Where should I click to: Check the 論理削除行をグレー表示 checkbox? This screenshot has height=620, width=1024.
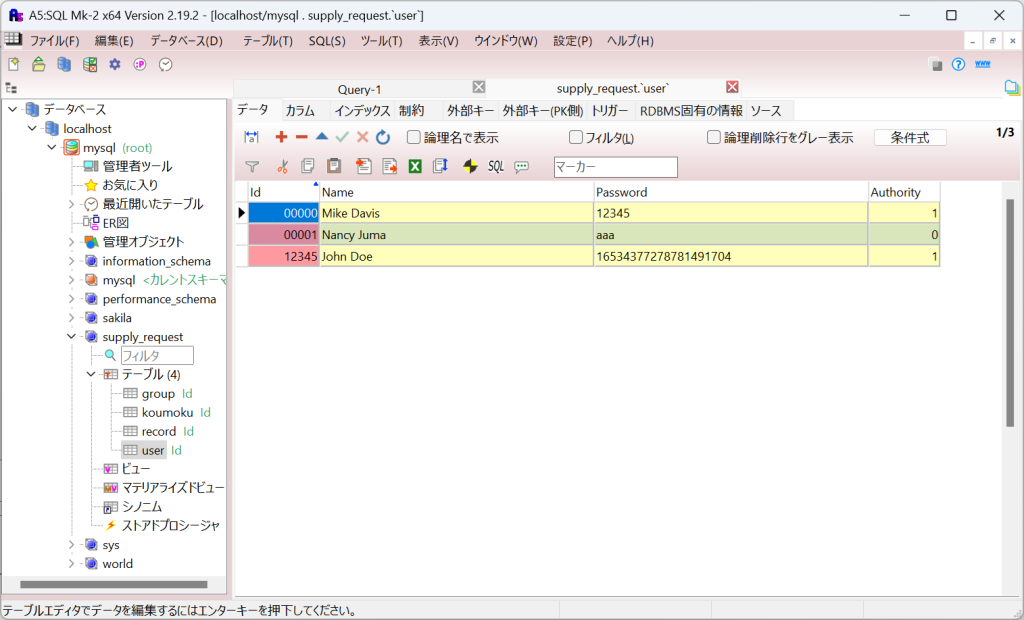714,138
